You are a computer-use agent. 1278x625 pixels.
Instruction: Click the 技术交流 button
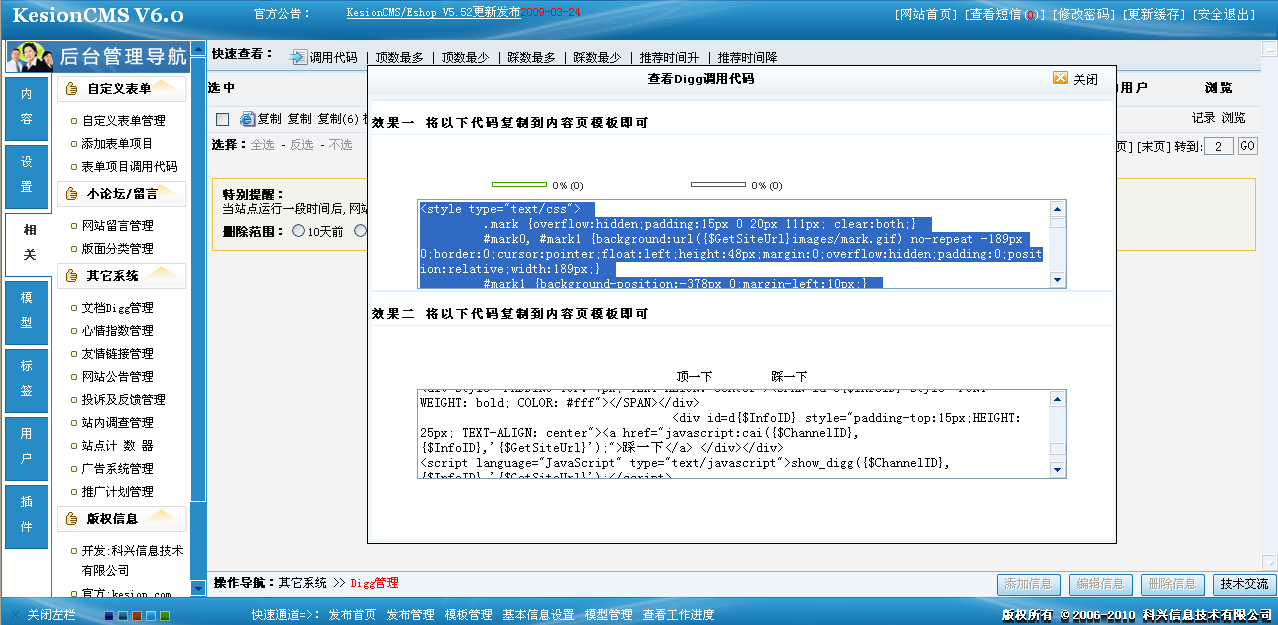pyautogui.click(x=1243, y=584)
